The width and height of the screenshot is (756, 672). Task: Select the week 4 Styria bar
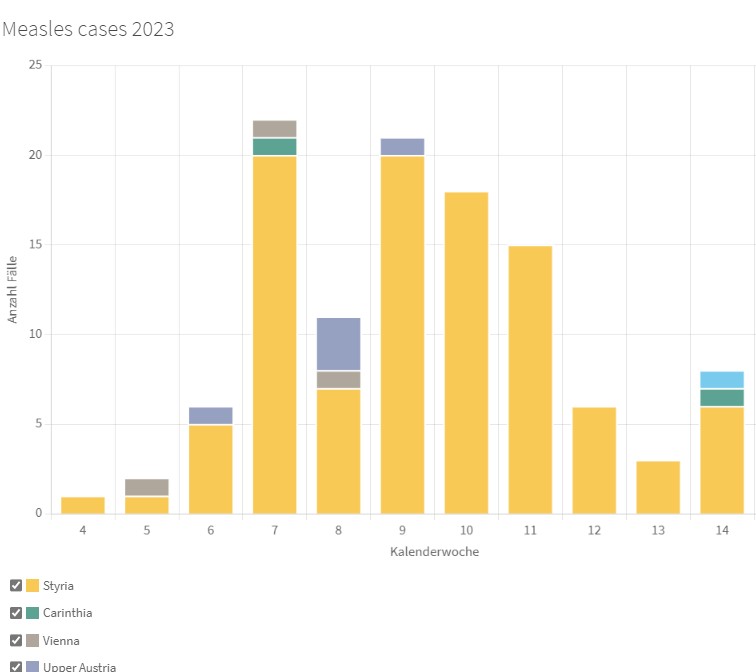(83, 505)
